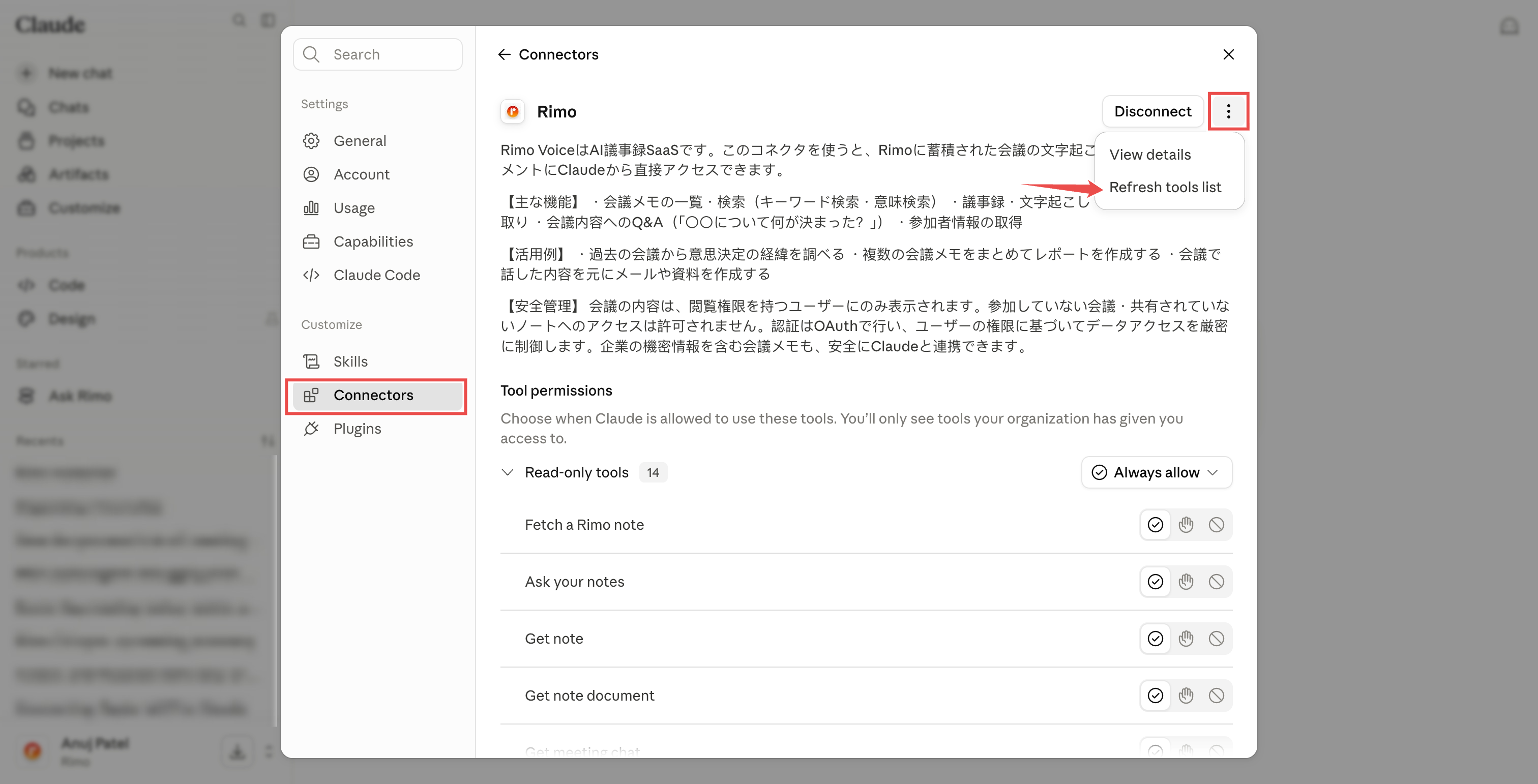The width and height of the screenshot is (1538, 784).
Task: Set Get note document to needs approval
Action: click(x=1186, y=696)
